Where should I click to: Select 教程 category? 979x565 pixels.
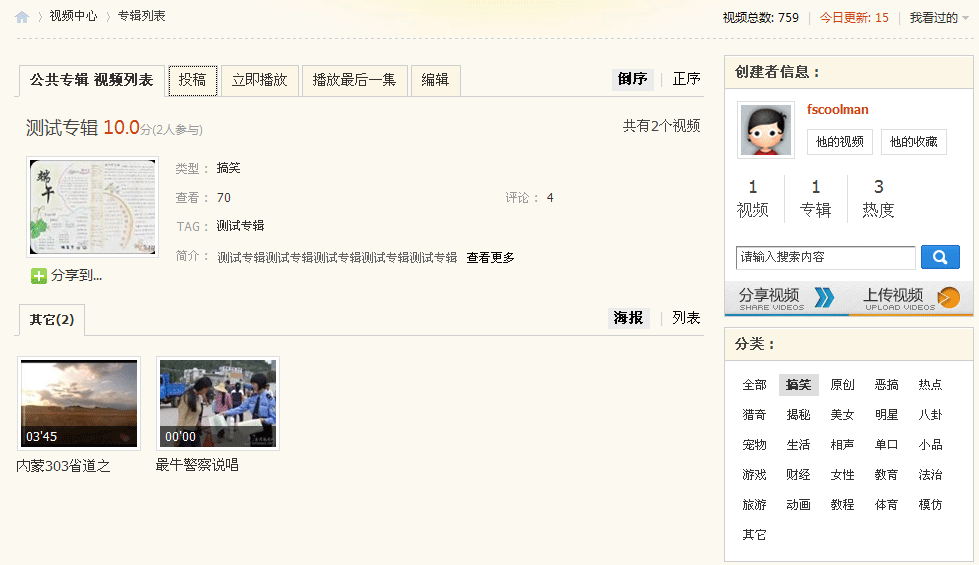(842, 504)
